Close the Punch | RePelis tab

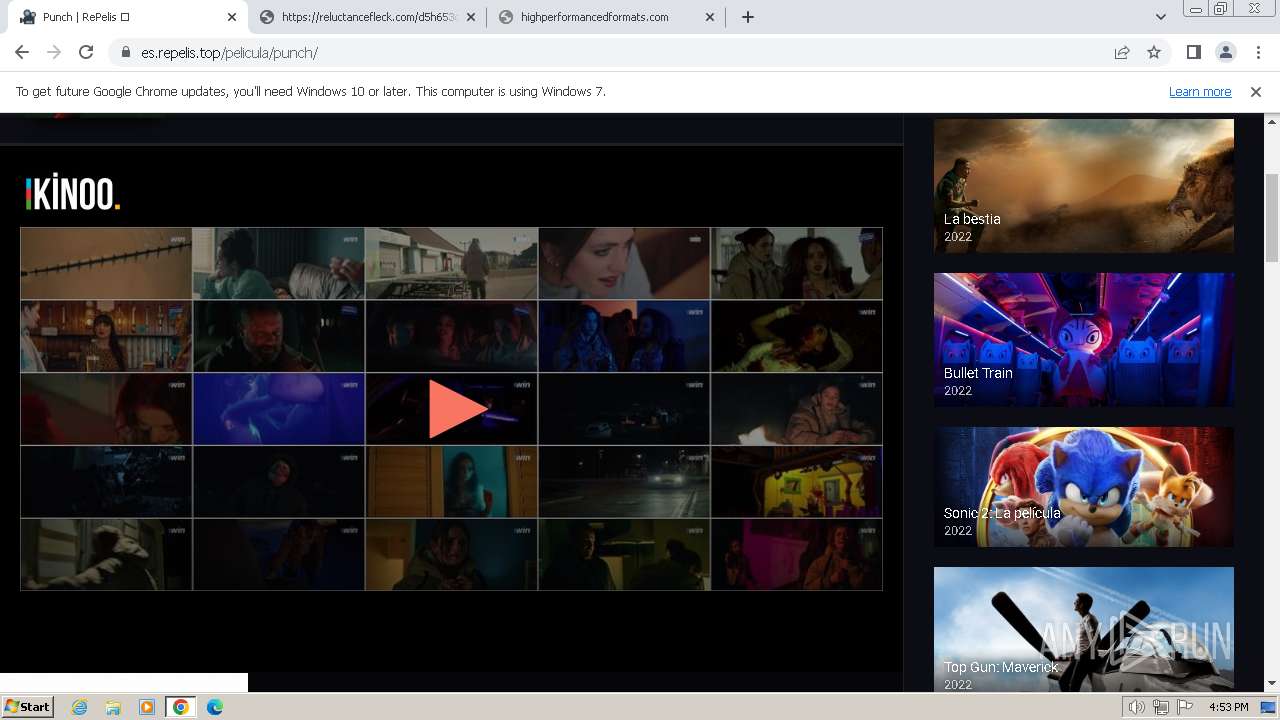(232, 17)
